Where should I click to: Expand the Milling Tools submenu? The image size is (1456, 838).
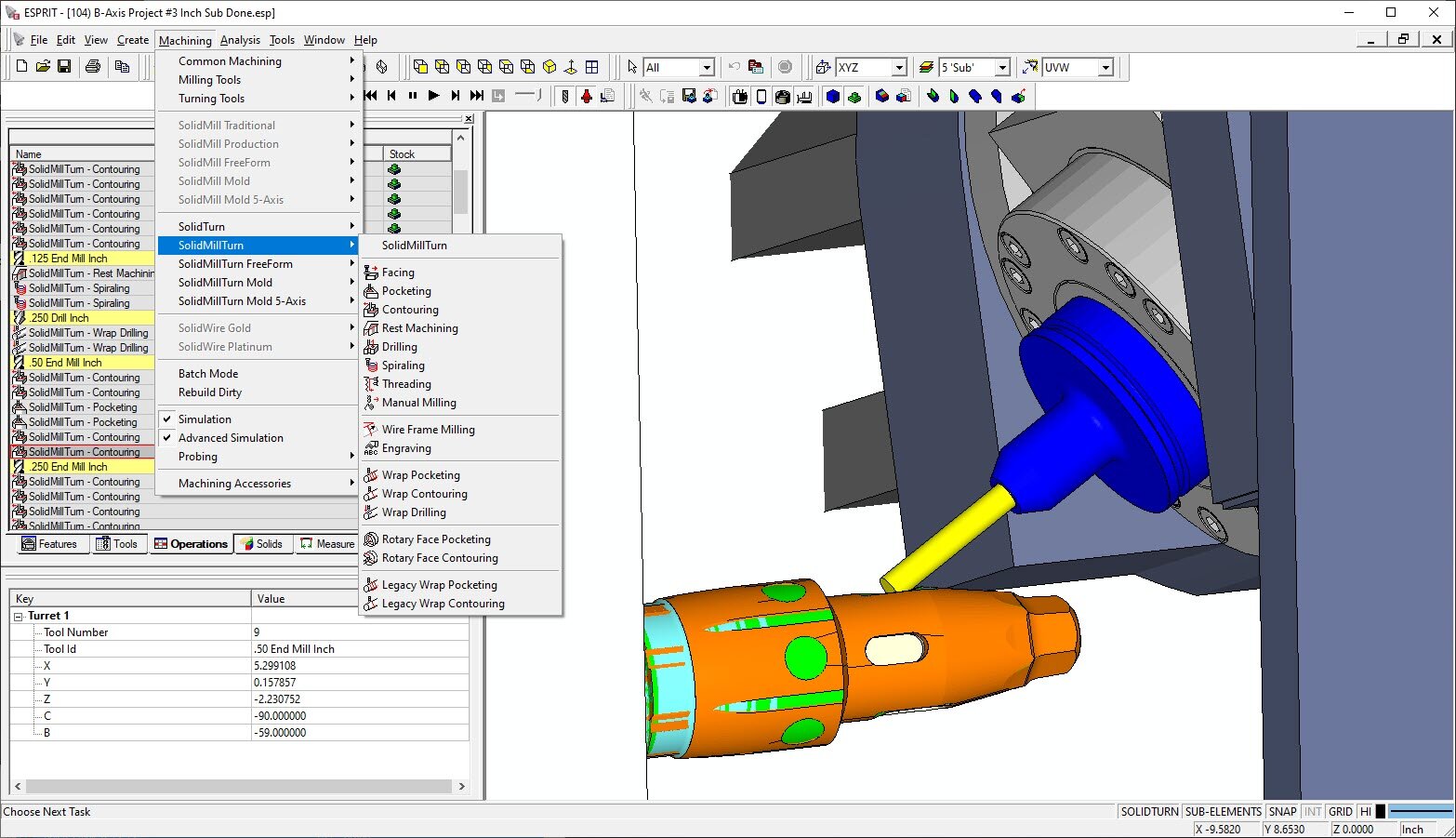tap(258, 80)
